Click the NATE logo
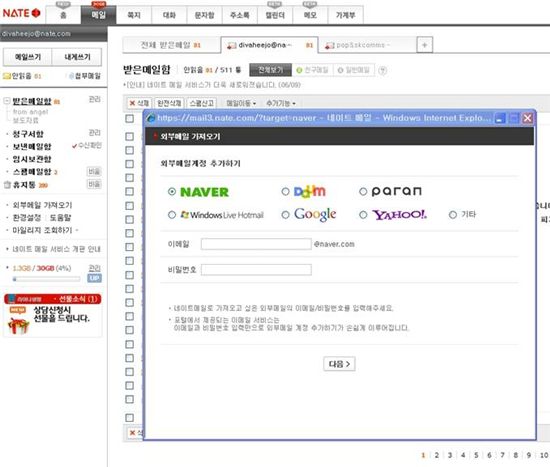Image resolution: width=550 pixels, height=467 pixels. pos(21,13)
